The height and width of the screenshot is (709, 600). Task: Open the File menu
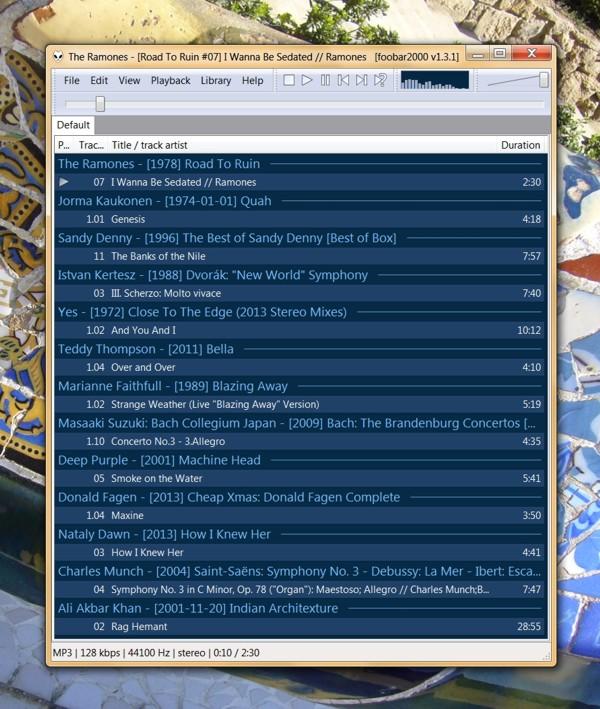click(71, 80)
